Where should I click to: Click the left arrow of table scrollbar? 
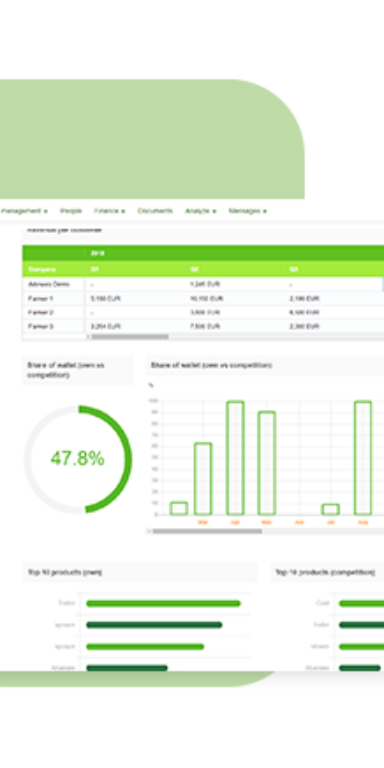click(89, 336)
